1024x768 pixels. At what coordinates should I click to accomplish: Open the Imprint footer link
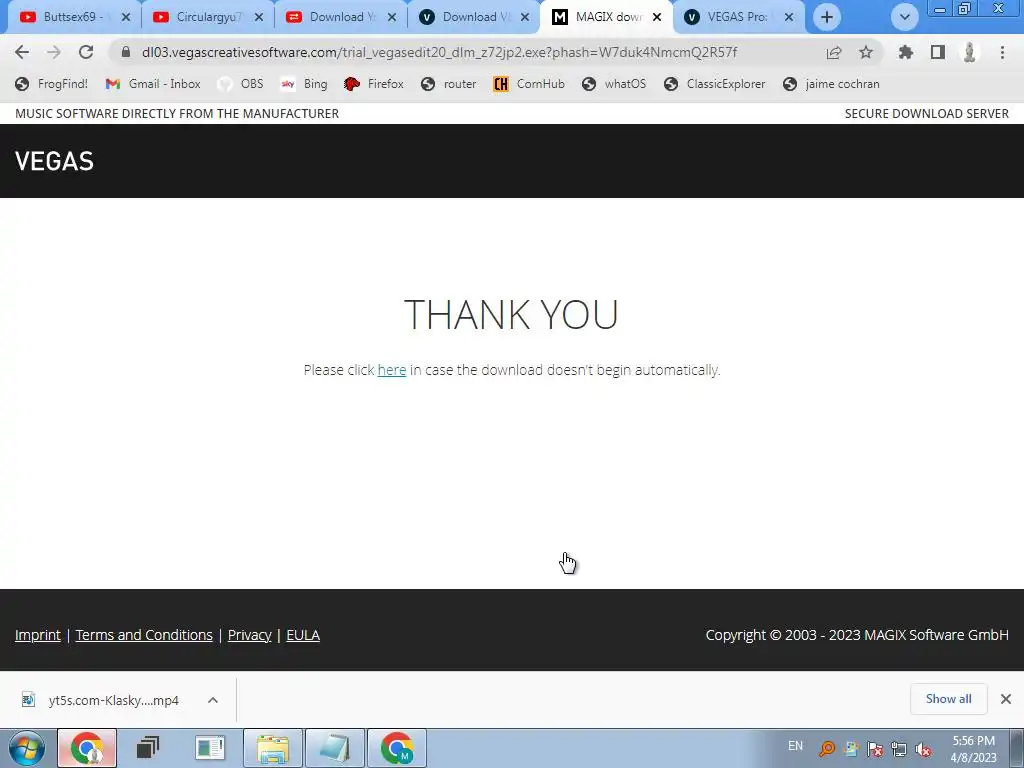click(x=38, y=635)
